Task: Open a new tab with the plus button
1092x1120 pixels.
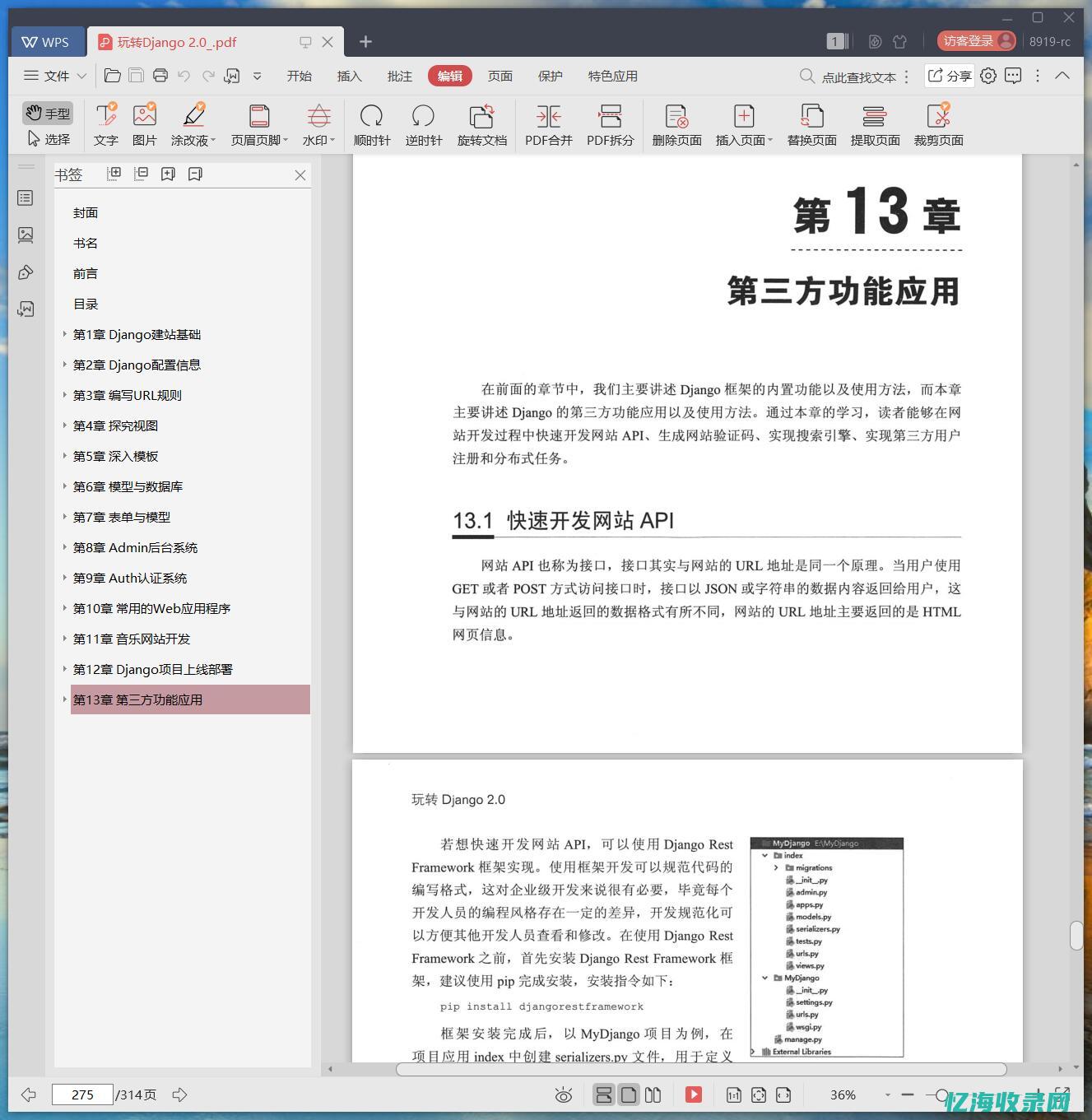Action: 365,42
